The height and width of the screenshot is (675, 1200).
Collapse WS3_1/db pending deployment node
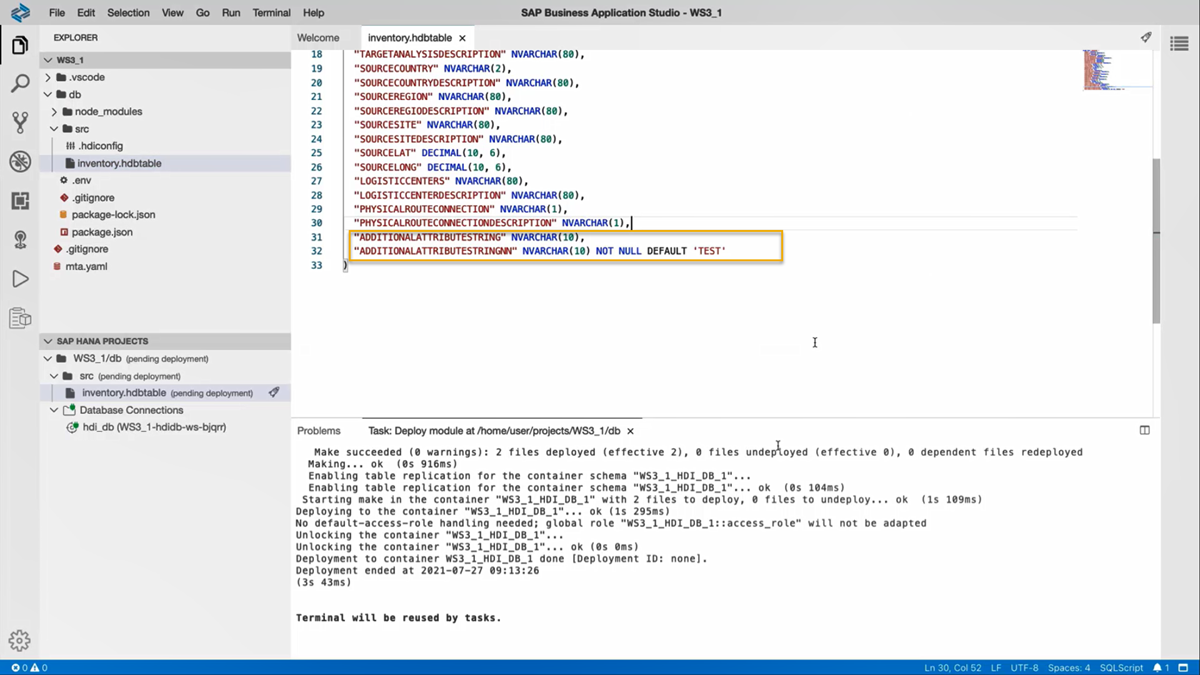48,358
